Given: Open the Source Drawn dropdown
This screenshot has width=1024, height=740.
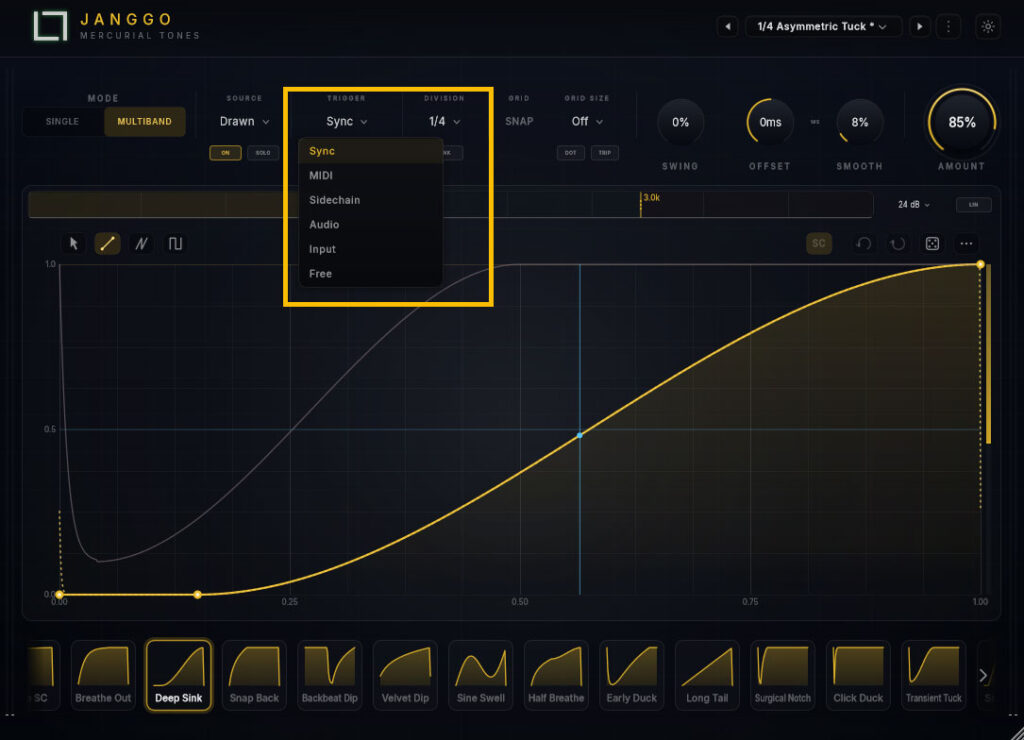Looking at the screenshot, I should [244, 121].
